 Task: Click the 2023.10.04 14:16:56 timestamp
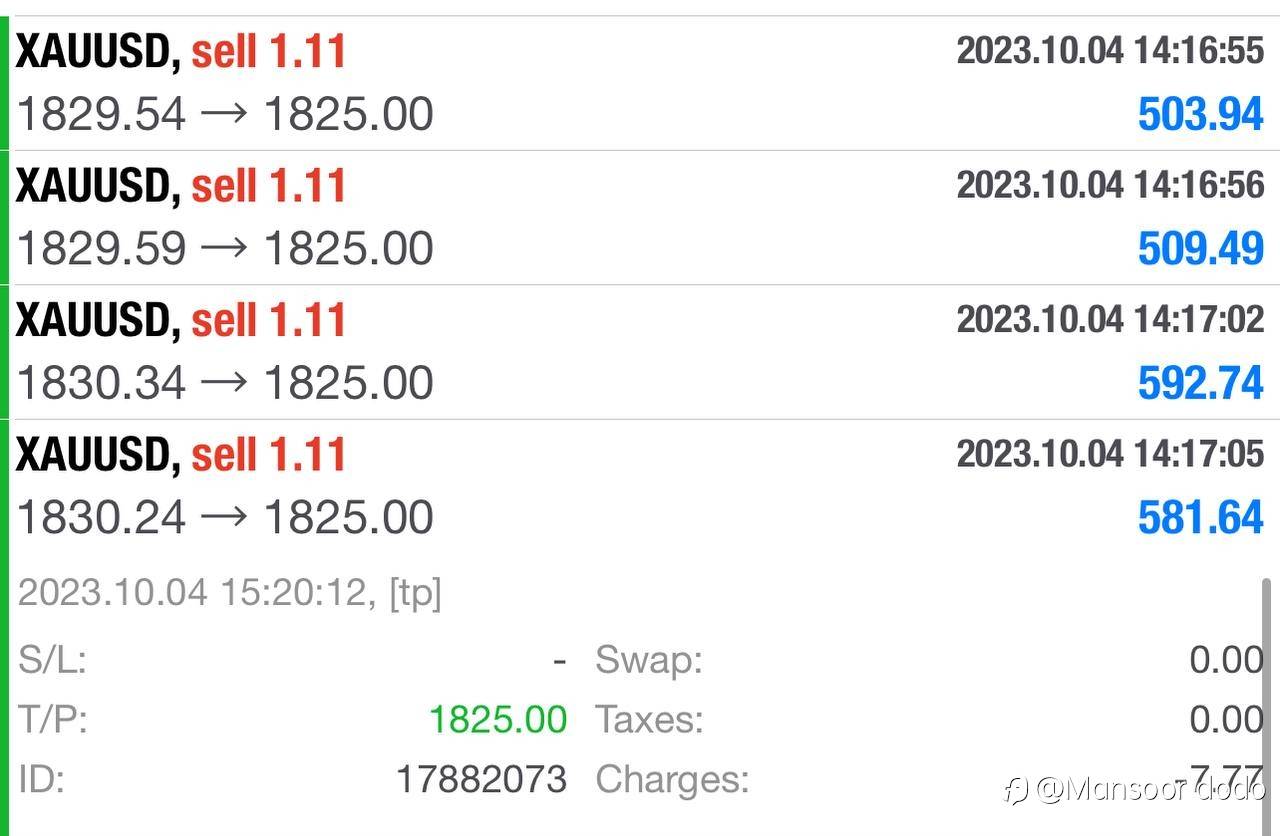(x=1110, y=185)
